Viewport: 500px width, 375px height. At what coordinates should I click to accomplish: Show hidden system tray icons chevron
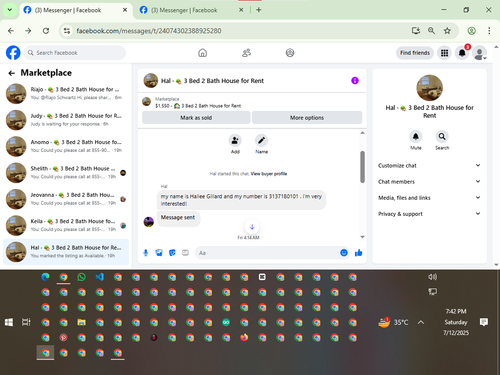421,322
